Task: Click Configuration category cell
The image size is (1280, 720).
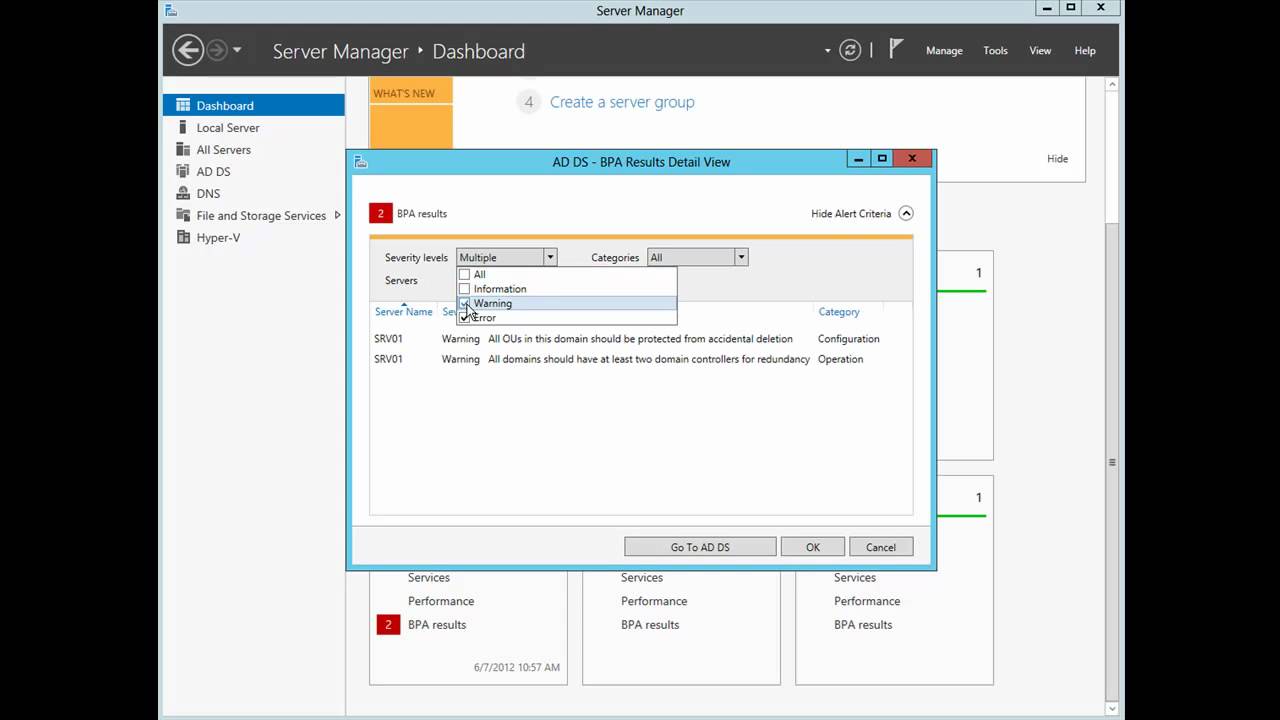Action: click(x=849, y=339)
